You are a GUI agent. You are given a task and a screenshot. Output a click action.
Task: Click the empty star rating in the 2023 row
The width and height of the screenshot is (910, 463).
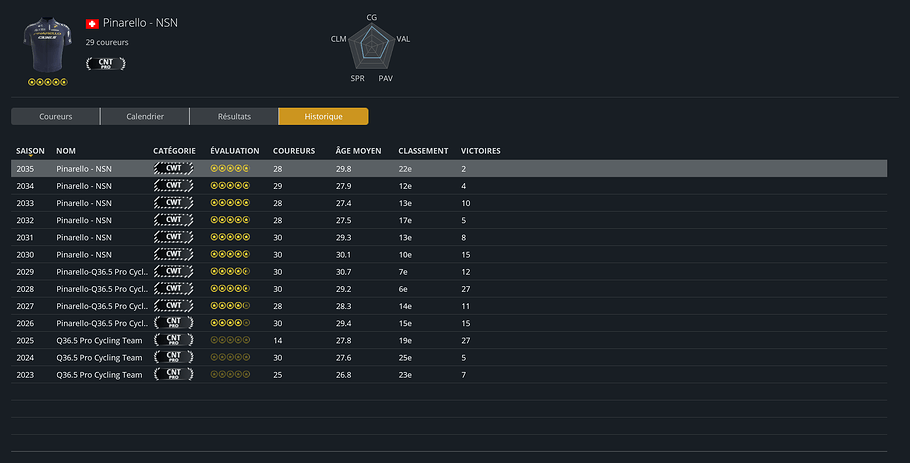(230, 374)
